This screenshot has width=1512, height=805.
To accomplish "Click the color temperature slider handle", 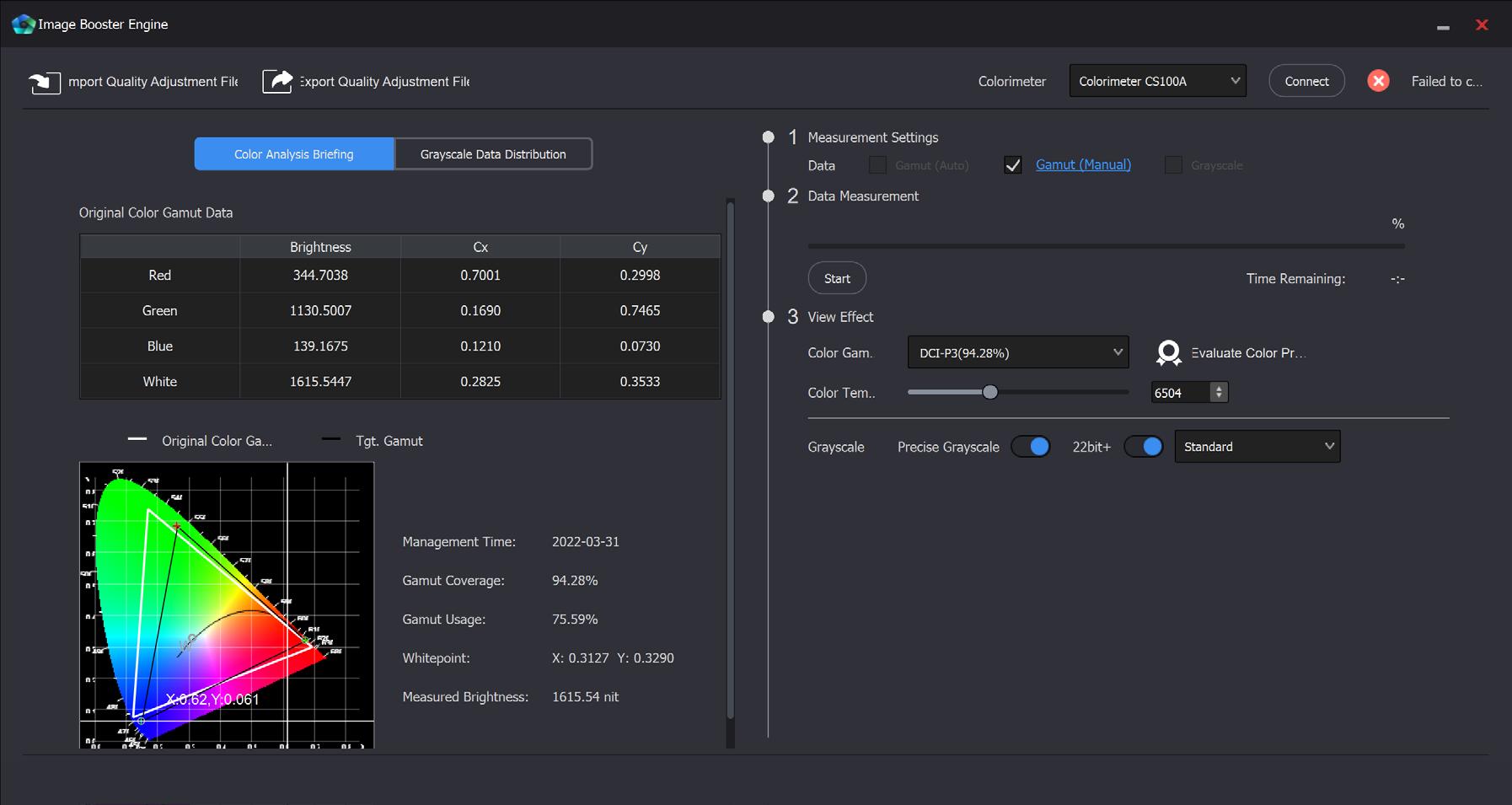I will (990, 392).
